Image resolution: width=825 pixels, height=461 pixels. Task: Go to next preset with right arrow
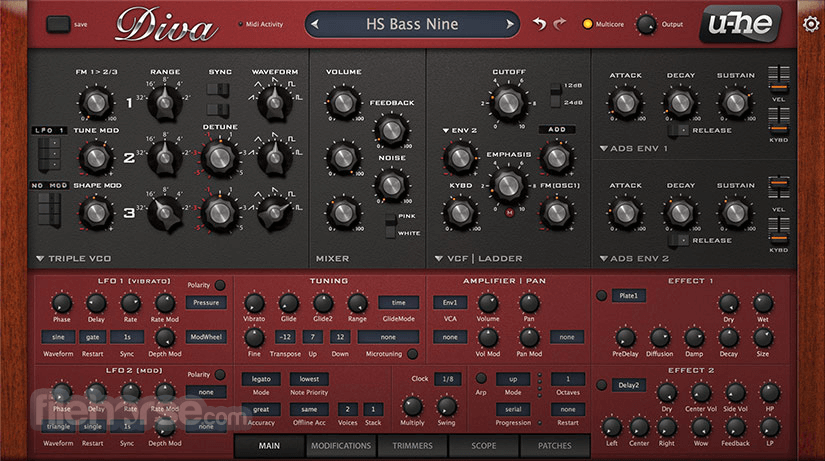point(509,24)
